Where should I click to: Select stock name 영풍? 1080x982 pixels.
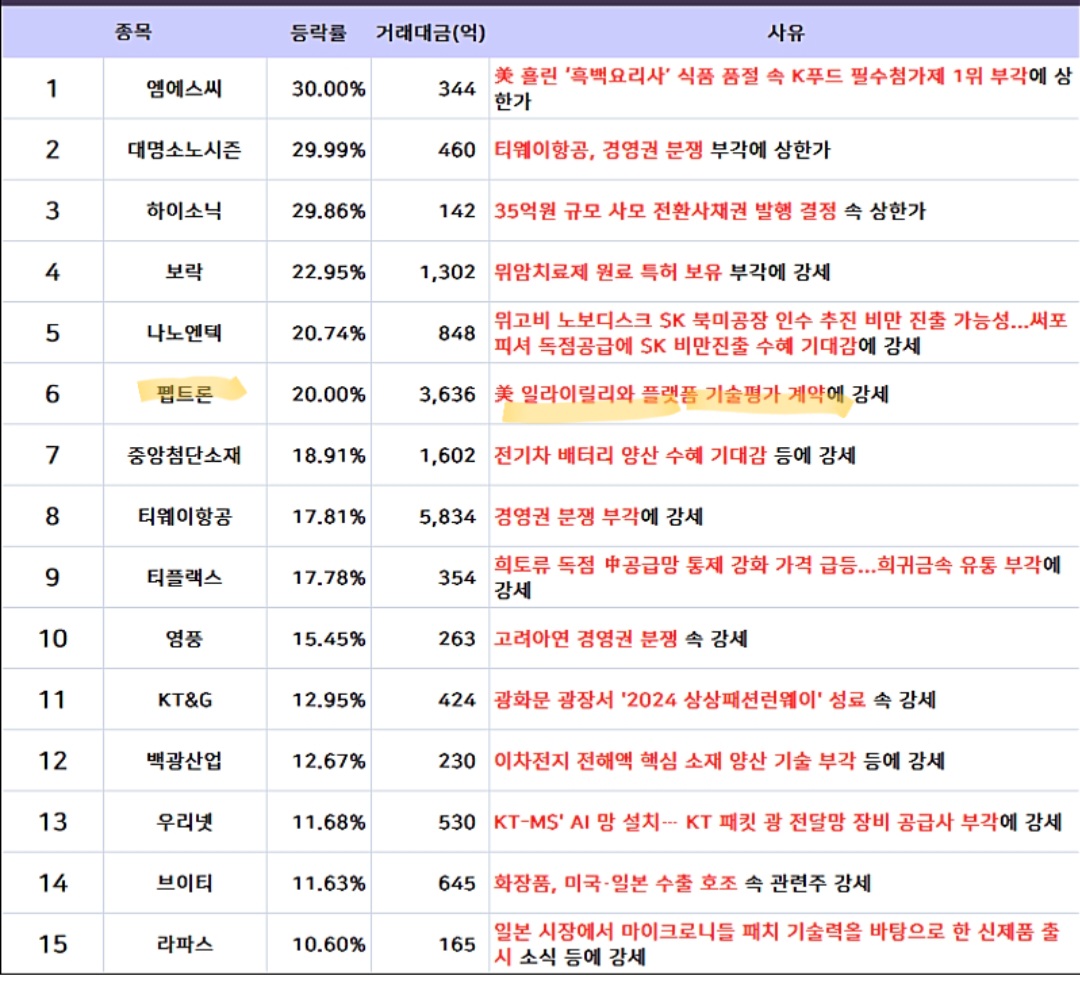click(x=184, y=638)
